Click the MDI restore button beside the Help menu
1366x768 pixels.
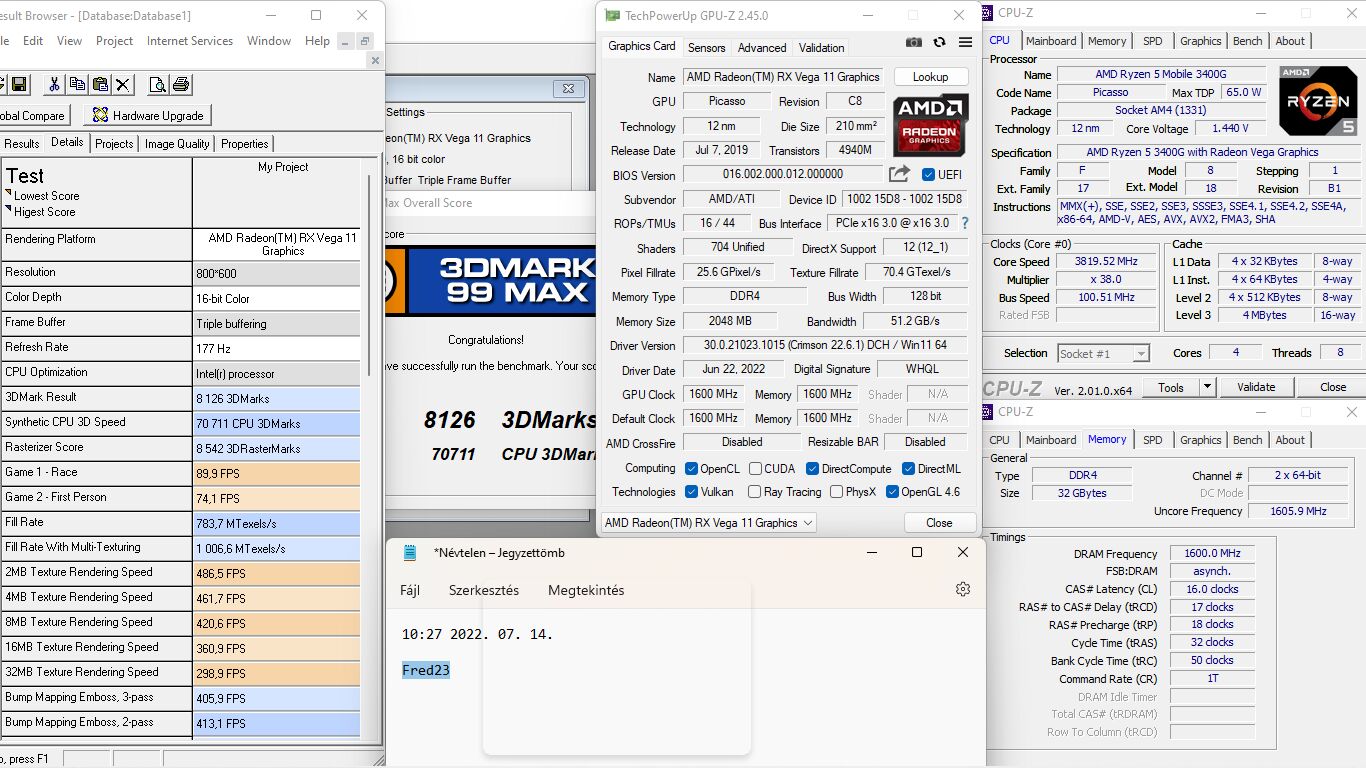point(365,41)
